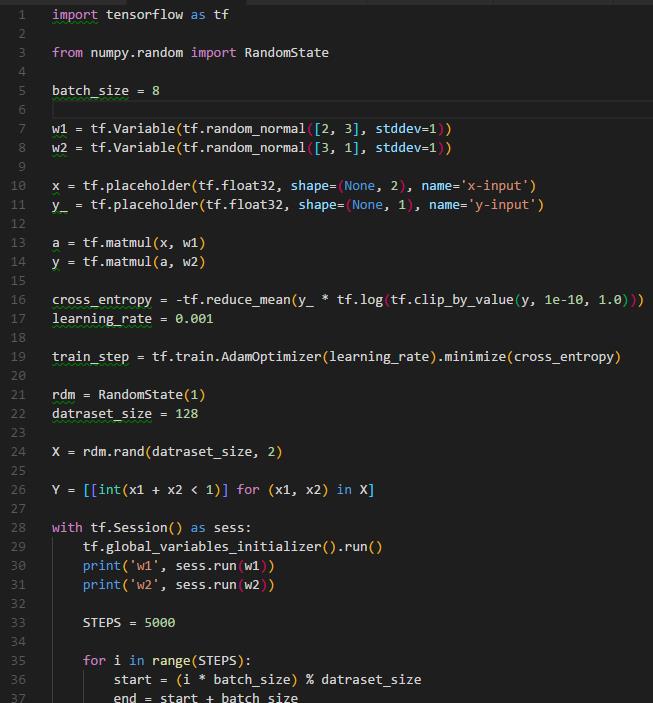Click line number 26 in the gutter
This screenshot has height=703, width=653.
point(18,490)
